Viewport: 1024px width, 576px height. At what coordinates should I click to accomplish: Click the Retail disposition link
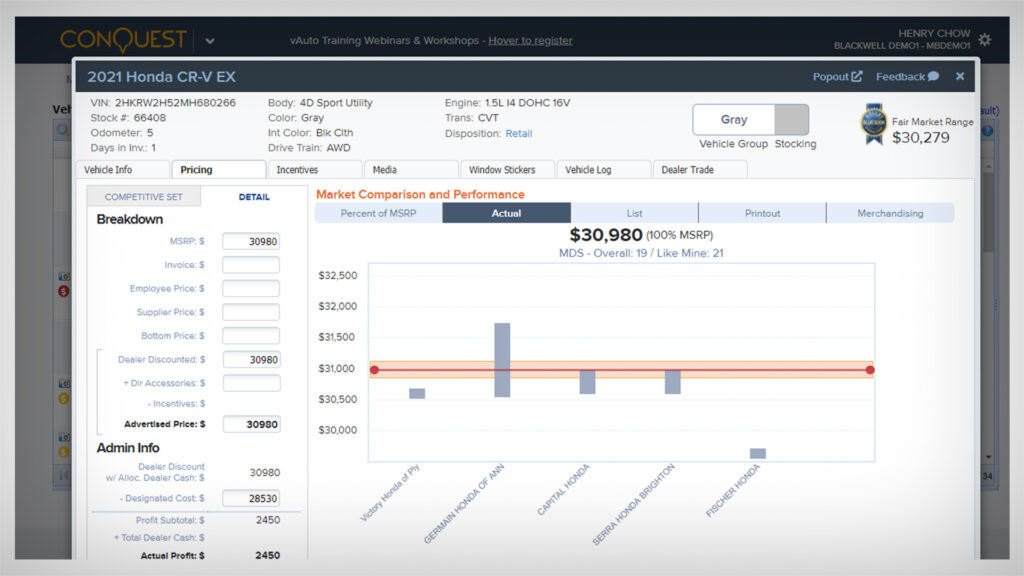pyautogui.click(x=519, y=133)
